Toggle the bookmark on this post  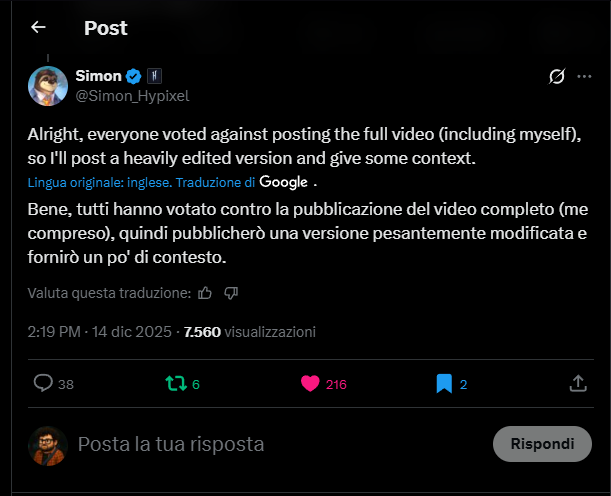tap(444, 383)
